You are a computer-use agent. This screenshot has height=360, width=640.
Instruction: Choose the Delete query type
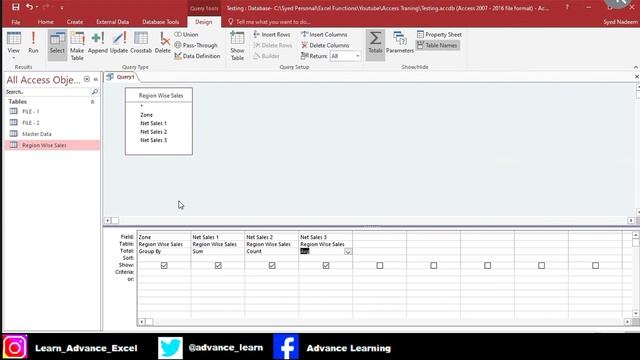162,43
